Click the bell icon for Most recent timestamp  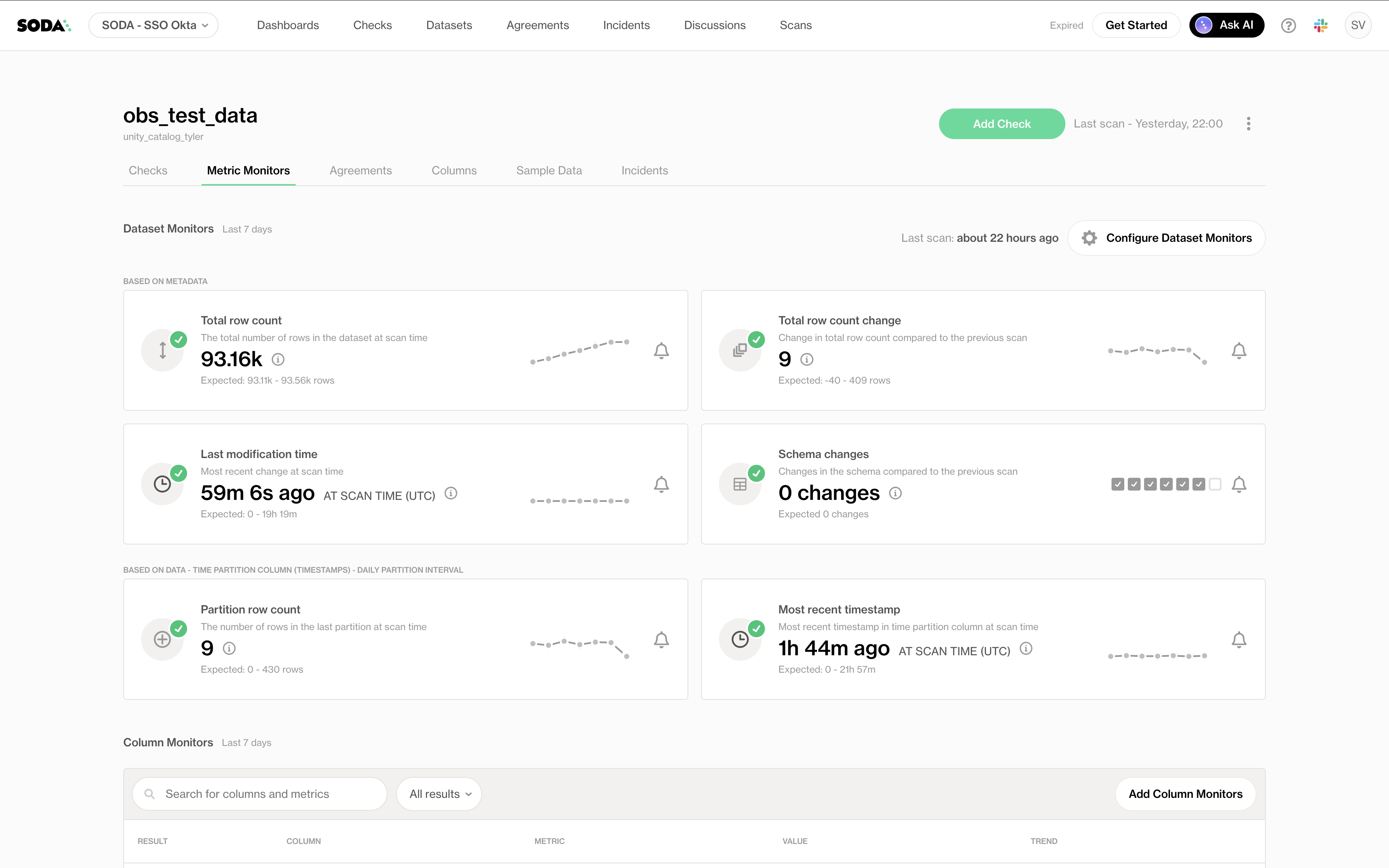tap(1239, 639)
